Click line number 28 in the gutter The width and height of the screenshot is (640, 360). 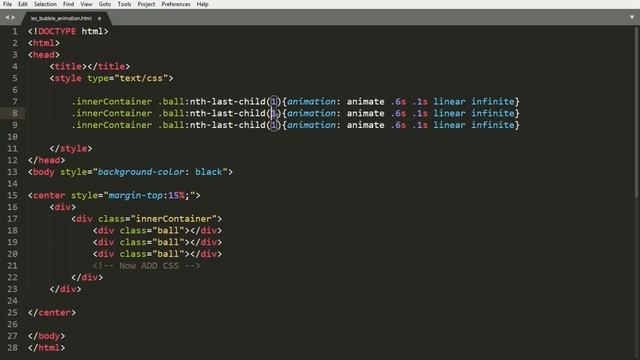tap(13, 348)
